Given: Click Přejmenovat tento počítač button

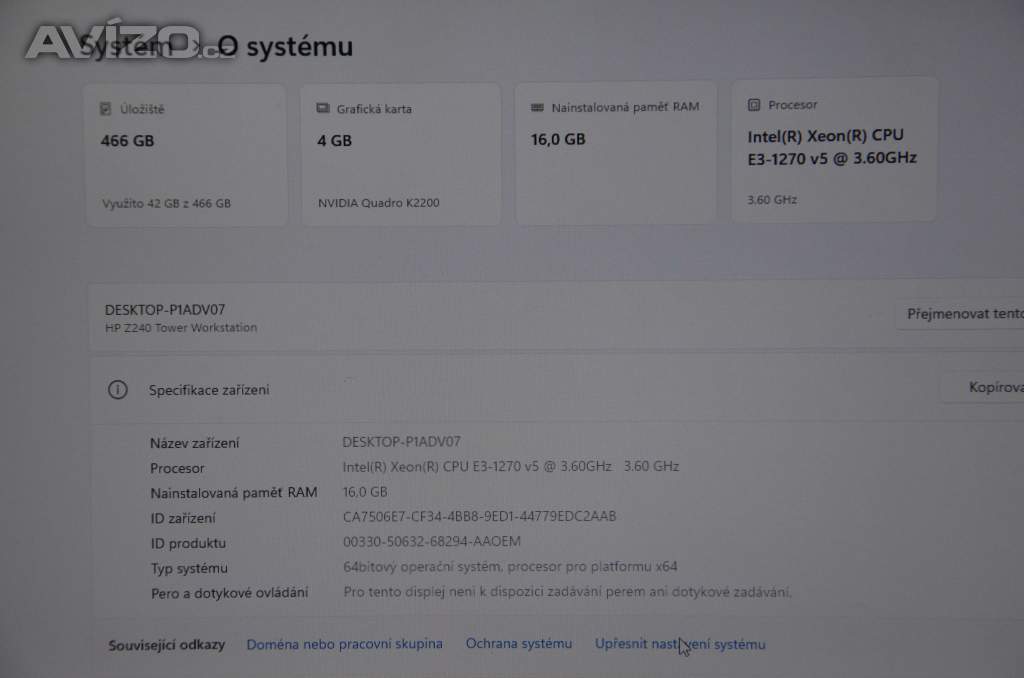Looking at the screenshot, I should 960,314.
